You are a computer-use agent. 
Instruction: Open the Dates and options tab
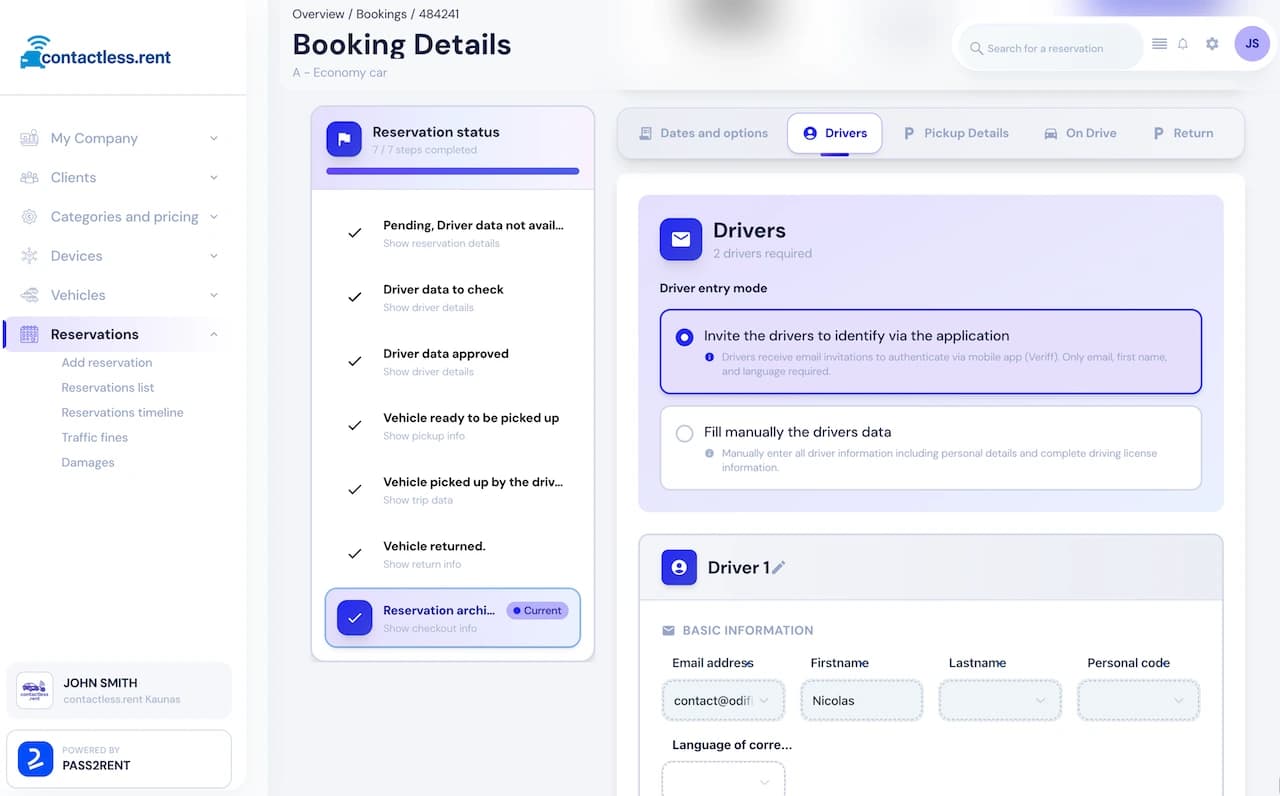point(704,133)
